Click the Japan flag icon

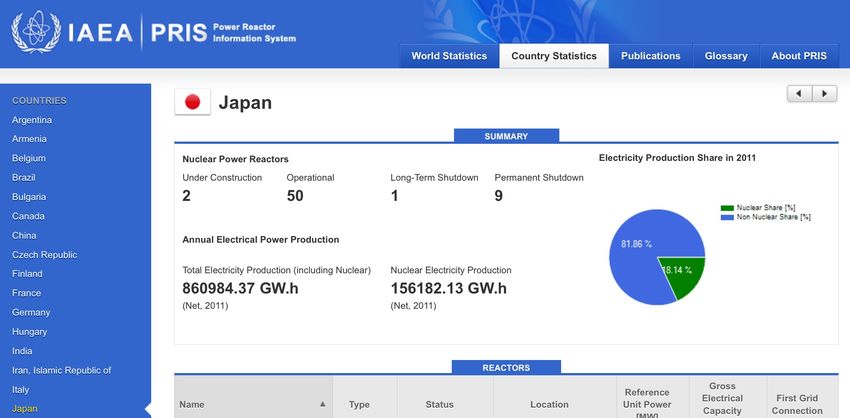tap(192, 102)
